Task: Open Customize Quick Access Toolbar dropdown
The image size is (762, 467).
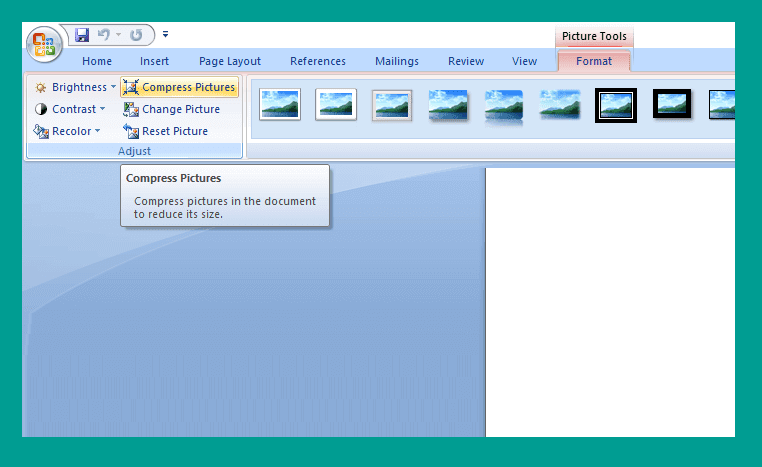Action: pos(165,34)
